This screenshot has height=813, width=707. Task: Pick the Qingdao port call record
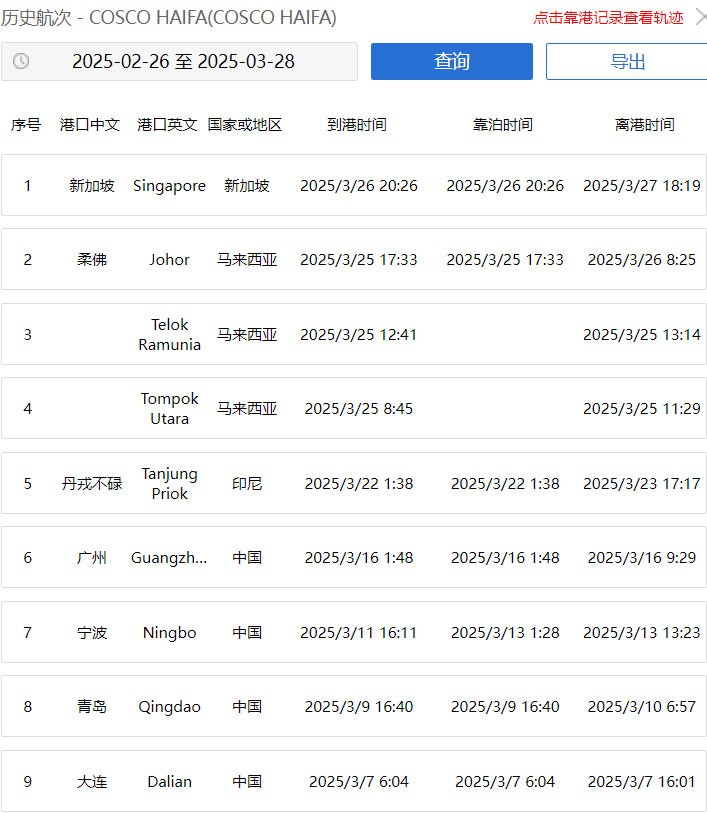coord(353,707)
